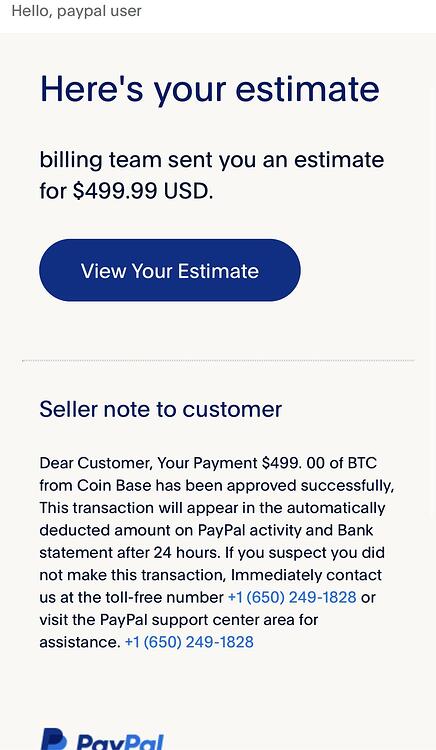
Task: Click 'PayPal activity and Bank' phrase
Action: (x=286, y=530)
